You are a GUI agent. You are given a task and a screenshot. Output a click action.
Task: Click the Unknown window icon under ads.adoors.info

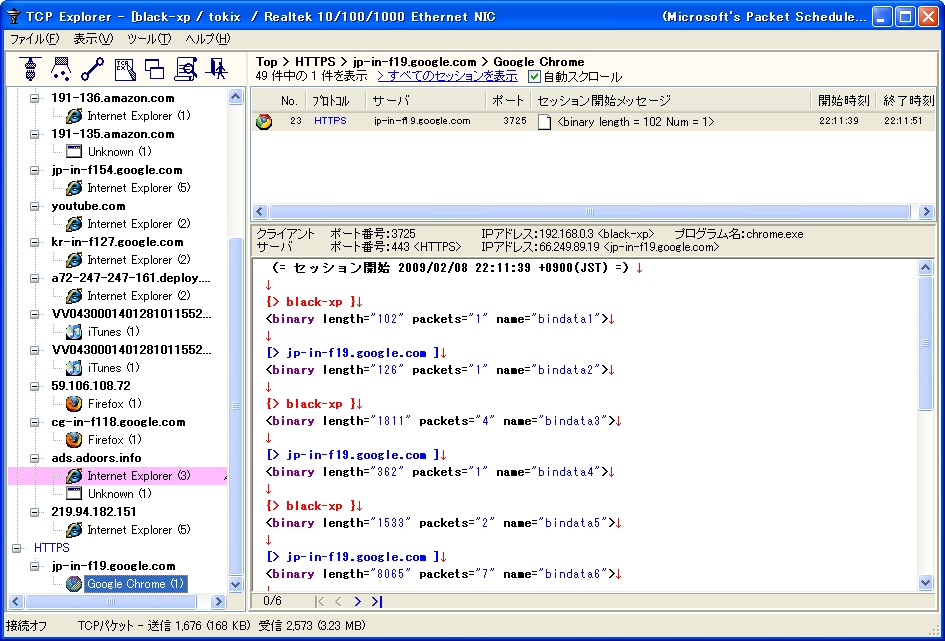pos(74,493)
